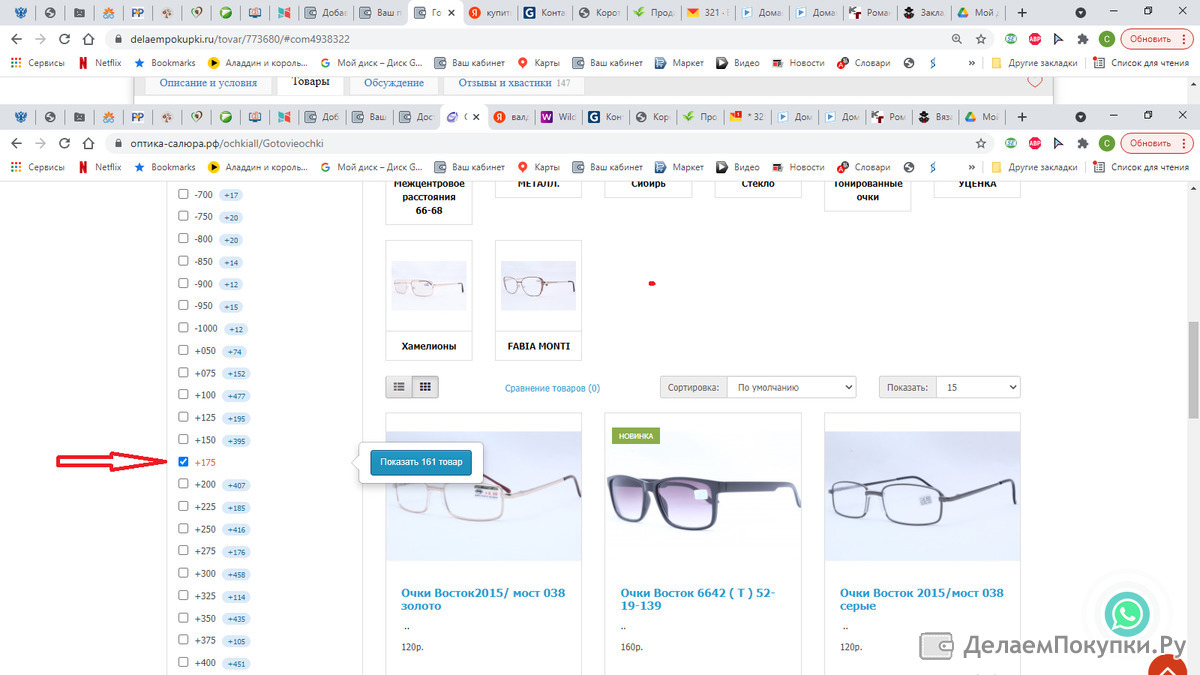Open a new tab in the delaempokupki window

tap(1021, 13)
